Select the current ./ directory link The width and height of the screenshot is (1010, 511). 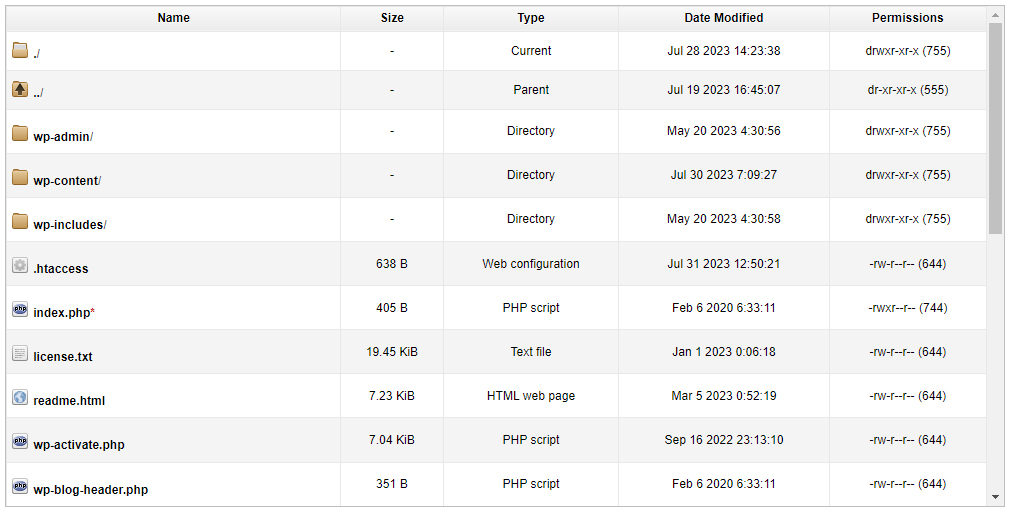click(x=37, y=54)
